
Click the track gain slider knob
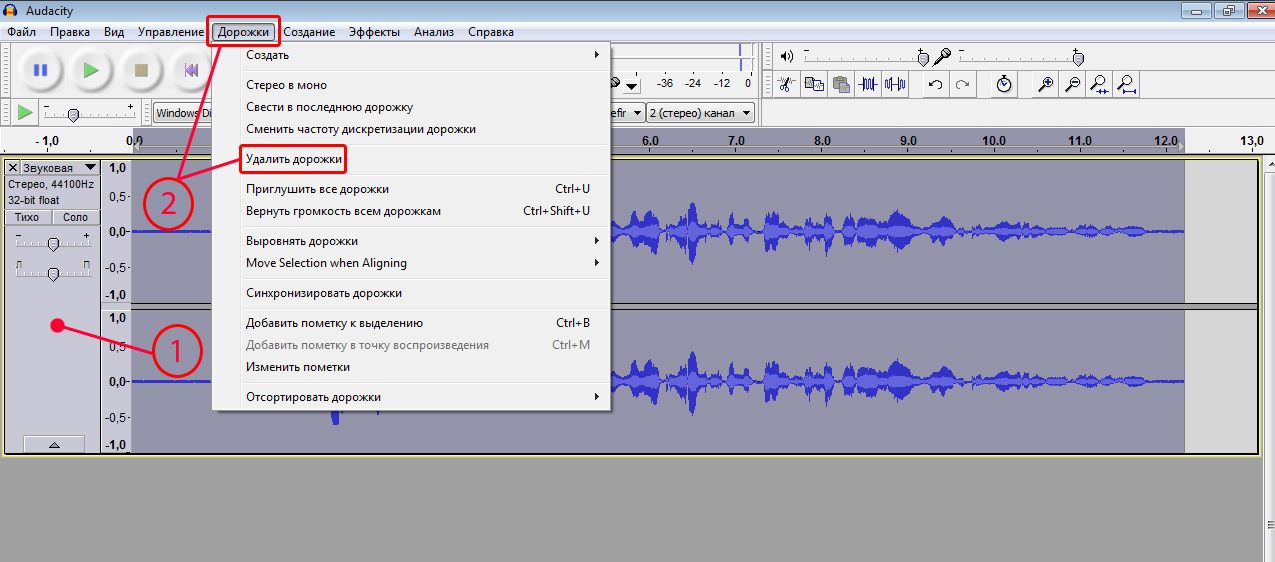click(54, 243)
